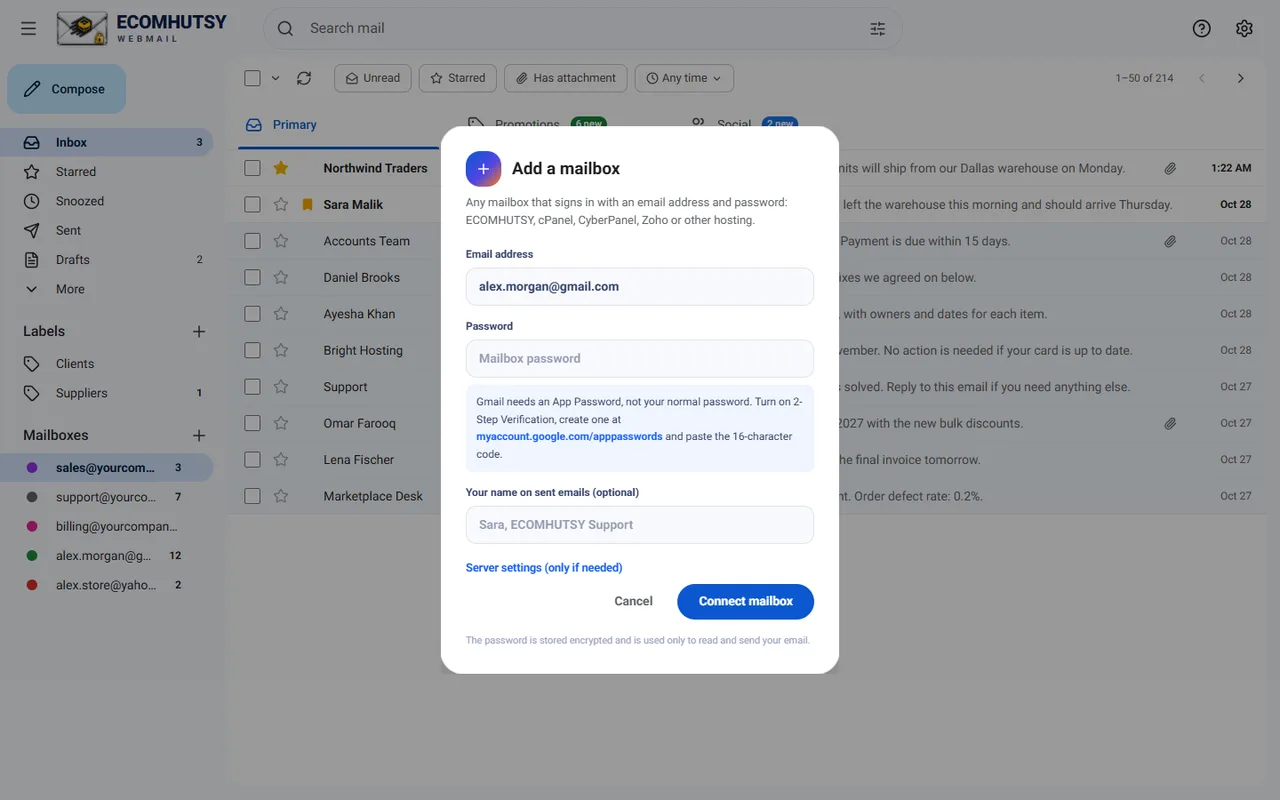This screenshot has width=1280, height=800.
Task: Open search filter options icon
Action: pos(878,28)
